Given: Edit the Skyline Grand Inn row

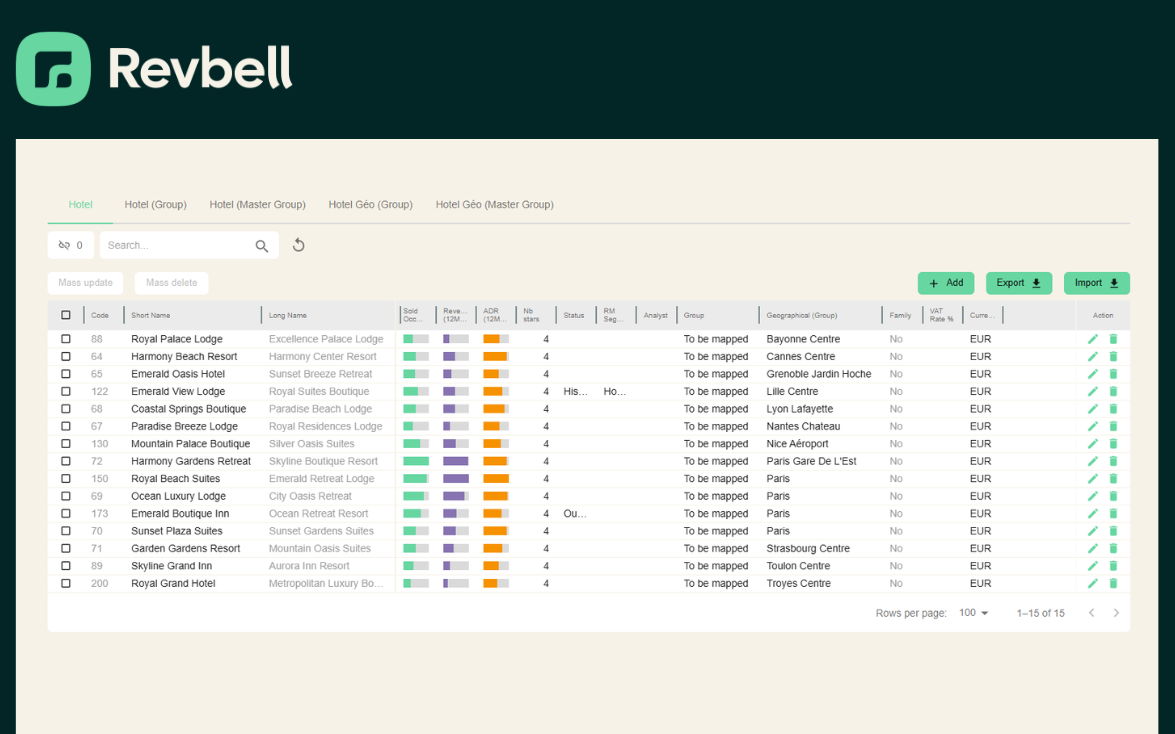Looking at the screenshot, I should point(1093,565).
